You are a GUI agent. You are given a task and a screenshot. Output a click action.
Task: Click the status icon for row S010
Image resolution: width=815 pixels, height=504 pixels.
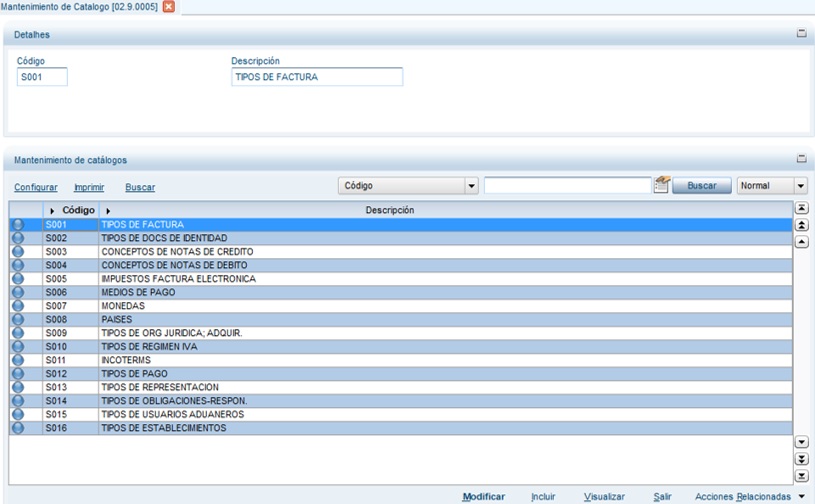(x=18, y=346)
